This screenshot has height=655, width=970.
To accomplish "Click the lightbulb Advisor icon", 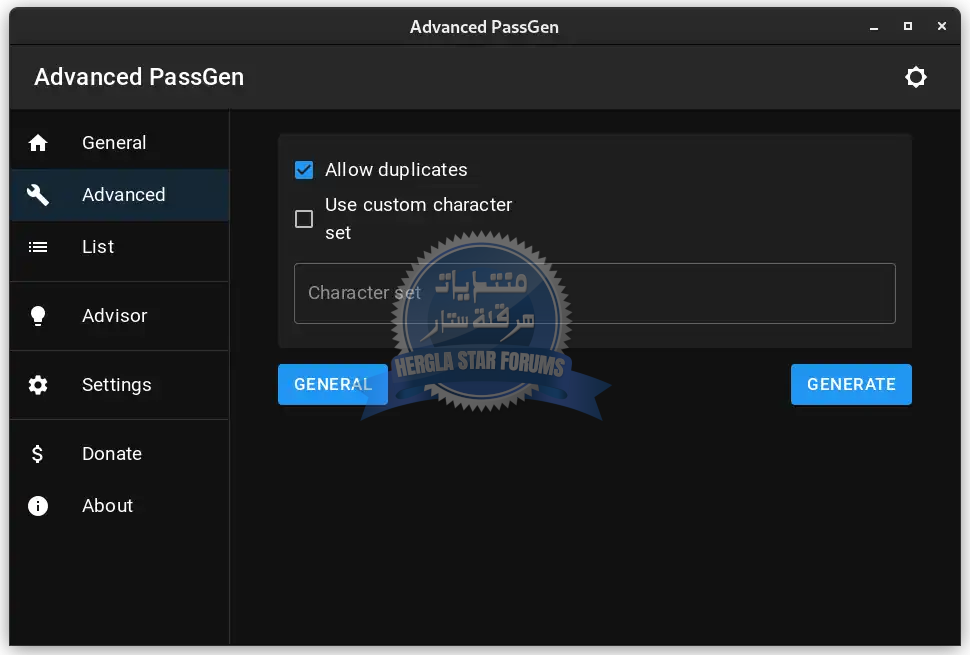I will 38,316.
